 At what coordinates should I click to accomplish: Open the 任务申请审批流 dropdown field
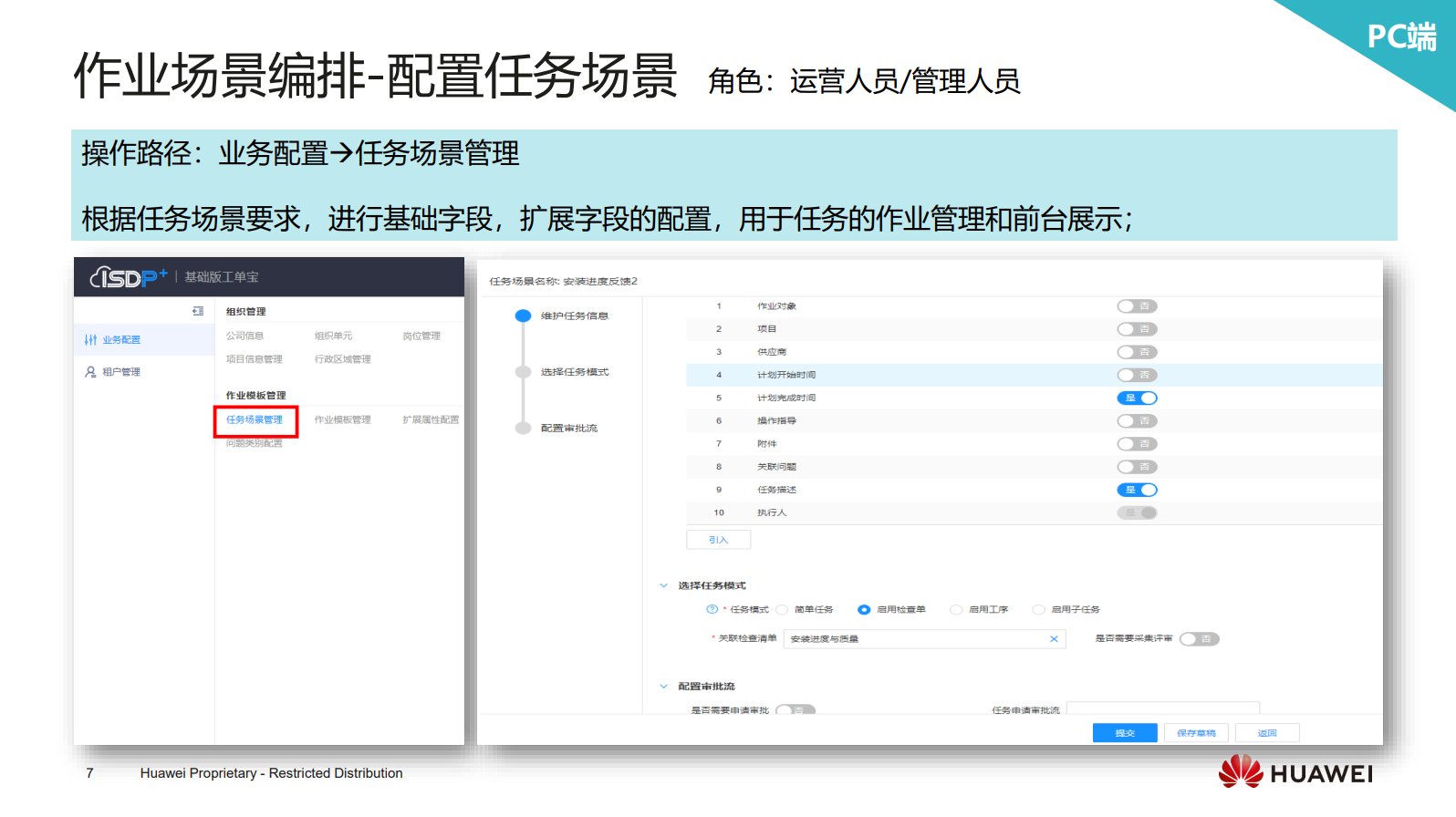coord(1163,708)
